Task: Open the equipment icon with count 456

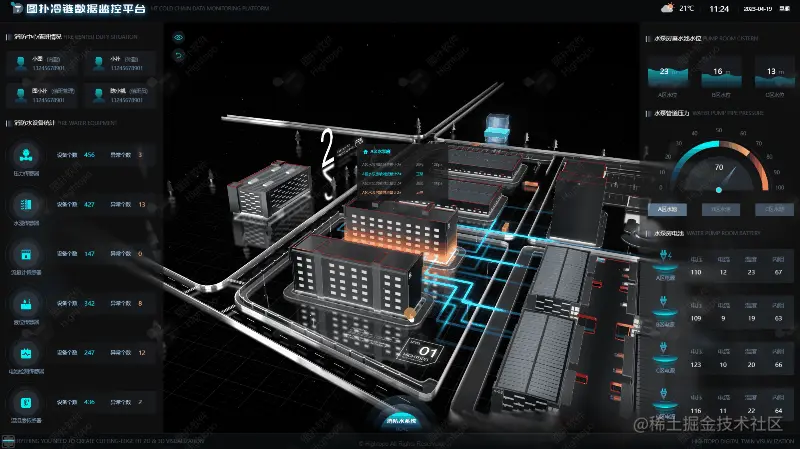Action: pyautogui.click(x=26, y=155)
